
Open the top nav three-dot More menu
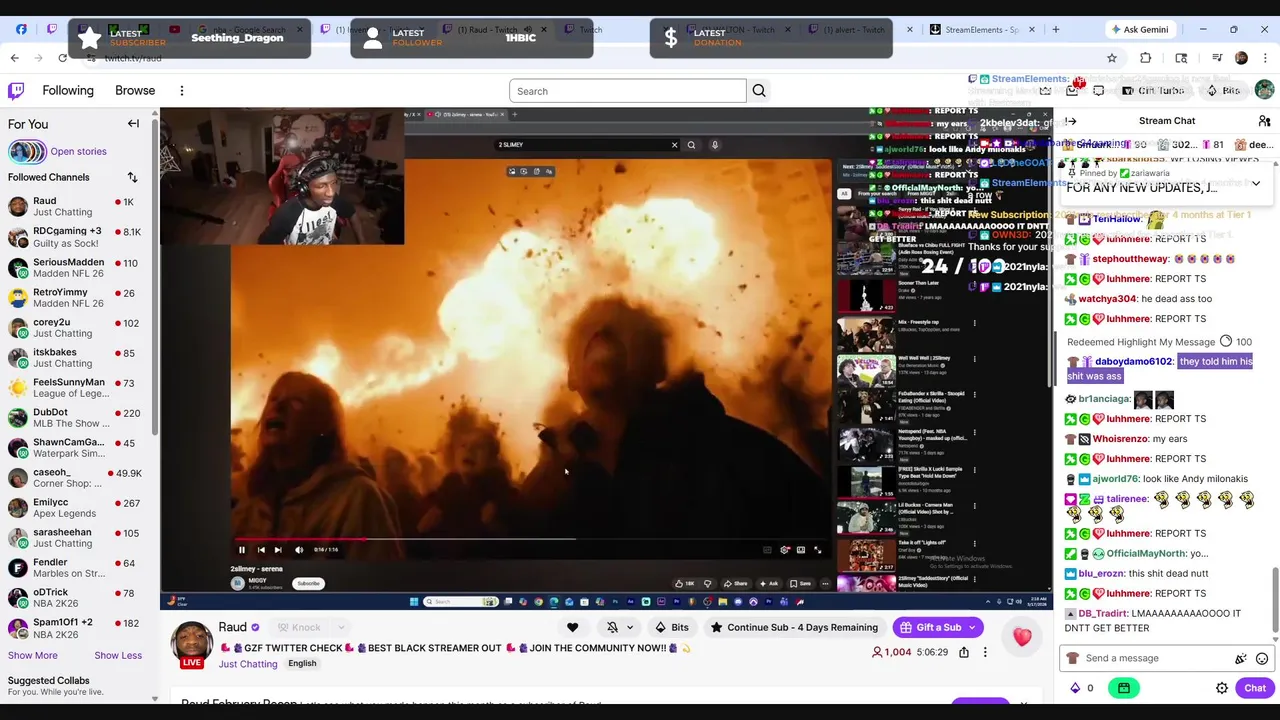pyautogui.click(x=181, y=91)
